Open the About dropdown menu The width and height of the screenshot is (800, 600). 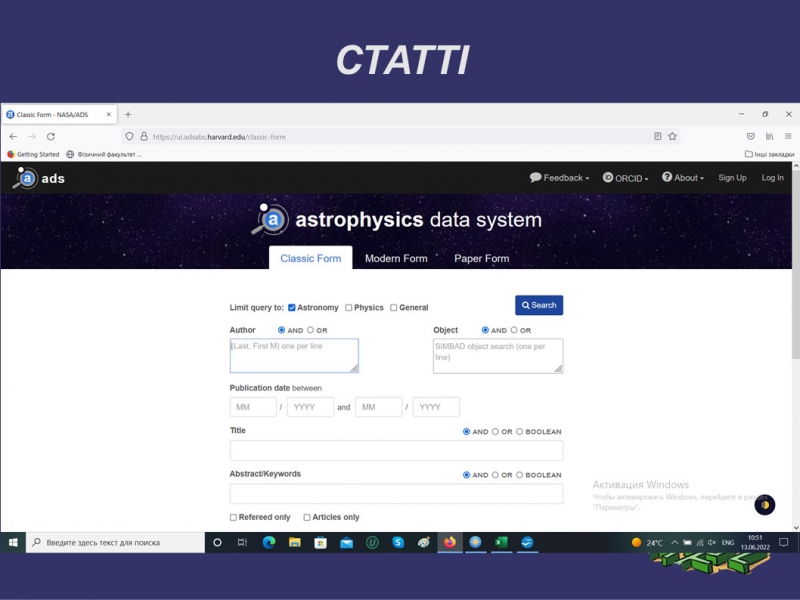point(683,178)
